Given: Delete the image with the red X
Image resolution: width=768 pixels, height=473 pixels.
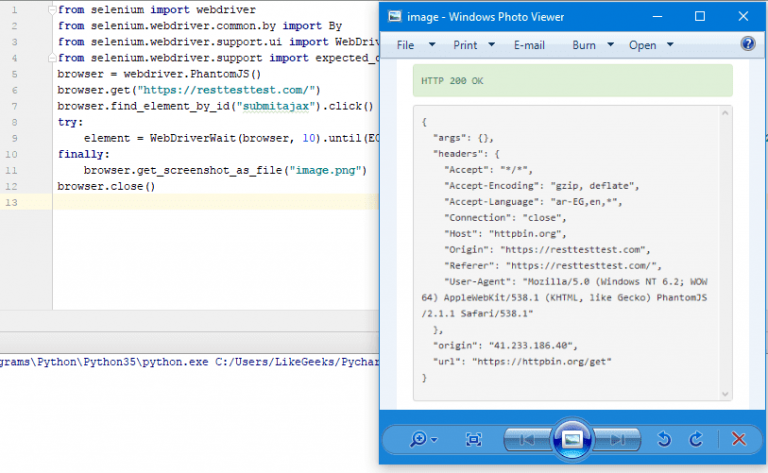Looking at the screenshot, I should point(739,439).
